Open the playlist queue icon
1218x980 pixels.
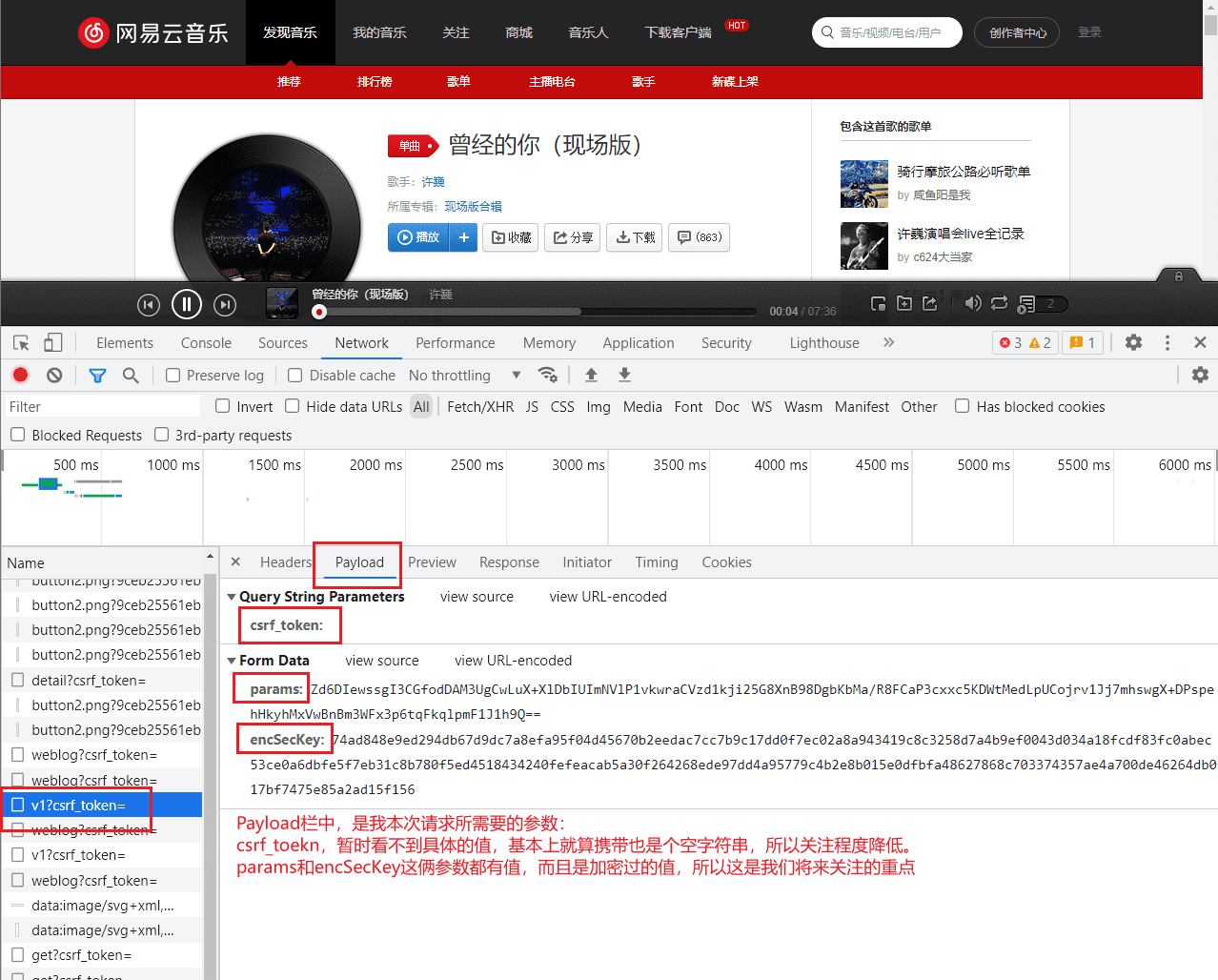click(1026, 304)
